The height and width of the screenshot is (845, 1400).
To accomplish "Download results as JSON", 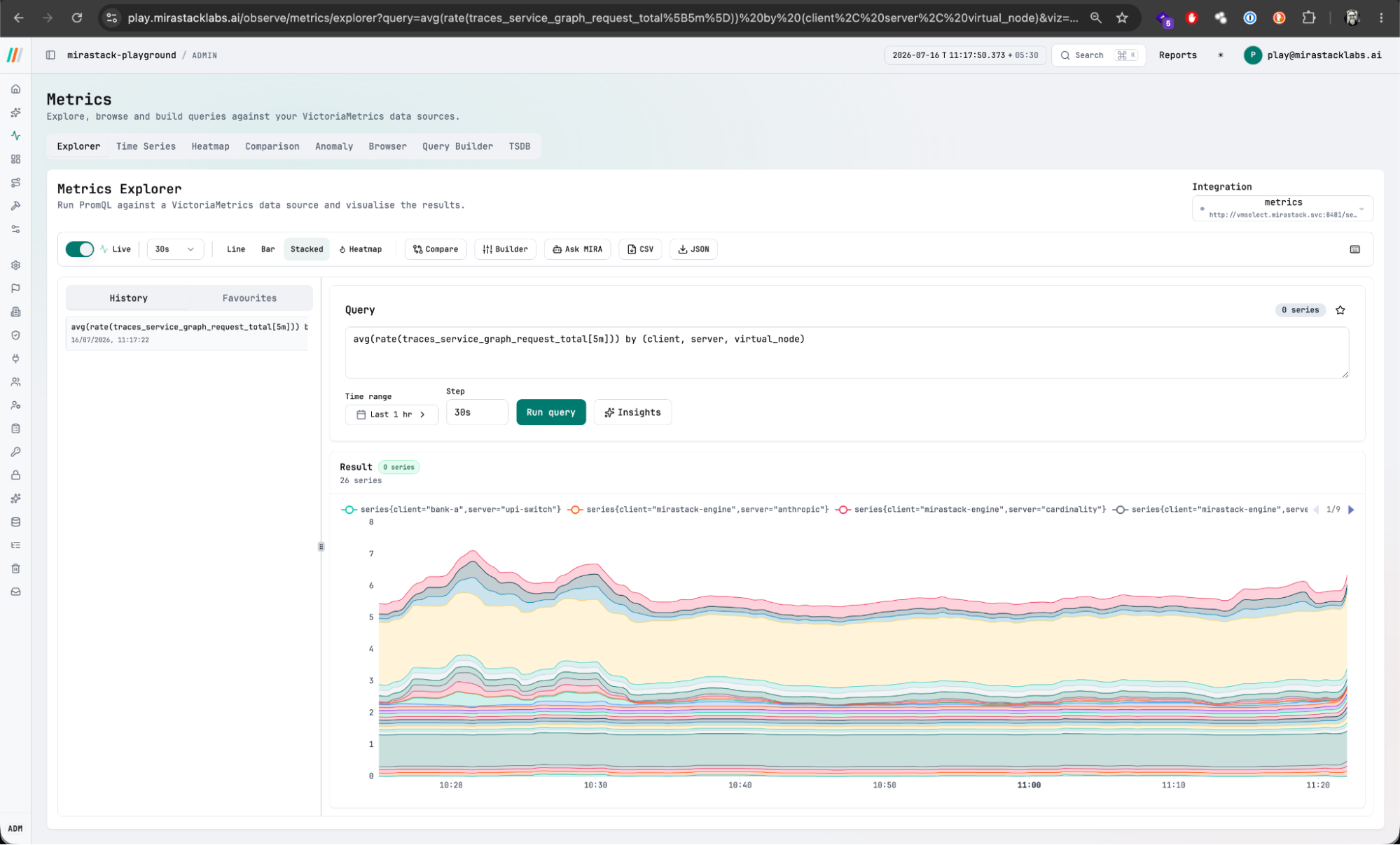I will (x=693, y=249).
